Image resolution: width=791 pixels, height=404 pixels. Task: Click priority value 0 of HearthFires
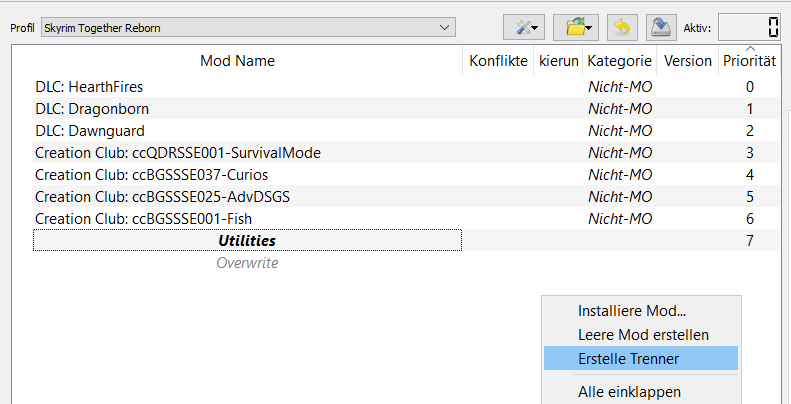[x=750, y=87]
